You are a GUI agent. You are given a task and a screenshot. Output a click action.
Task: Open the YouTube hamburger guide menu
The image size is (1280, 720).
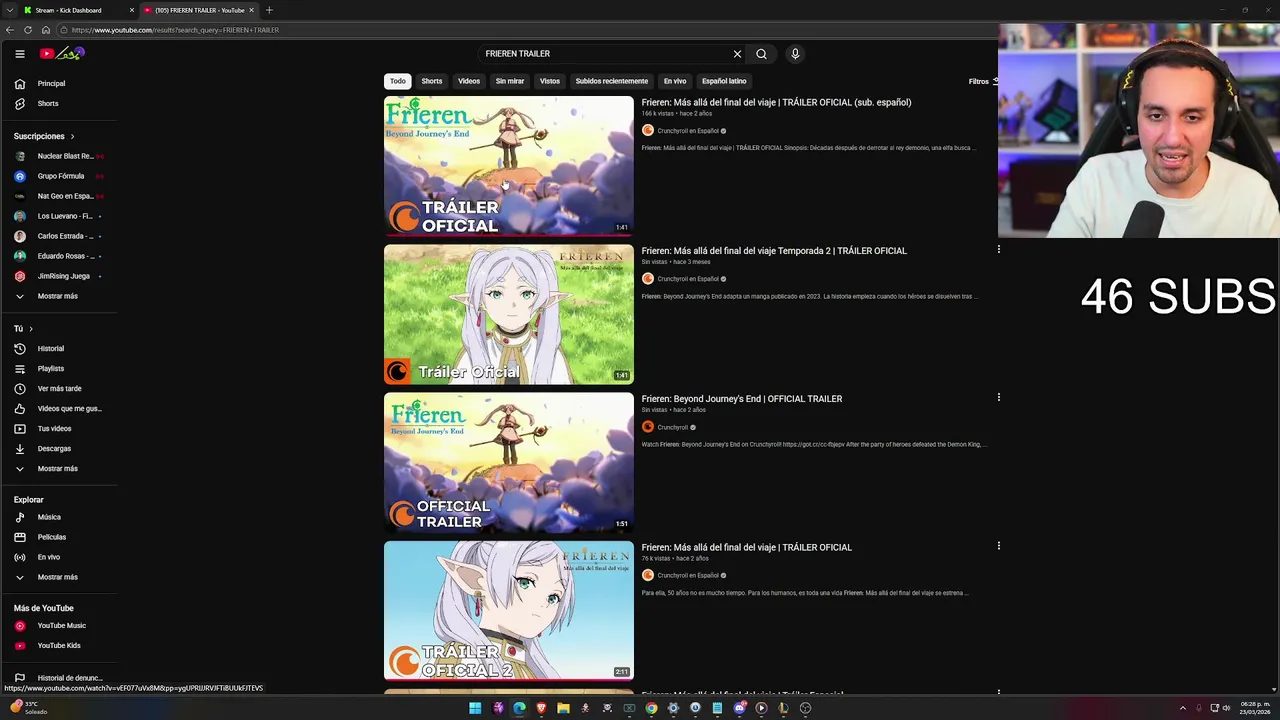(19, 54)
